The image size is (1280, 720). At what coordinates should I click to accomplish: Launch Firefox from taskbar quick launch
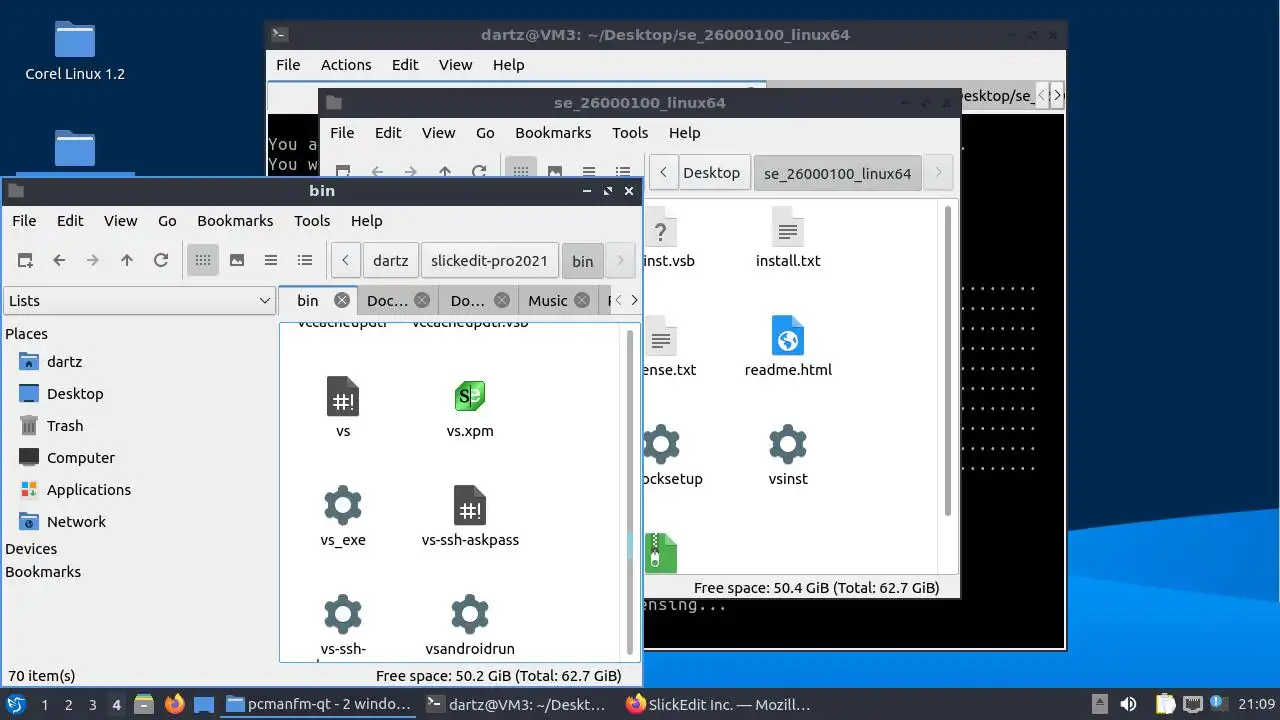pyautogui.click(x=174, y=704)
